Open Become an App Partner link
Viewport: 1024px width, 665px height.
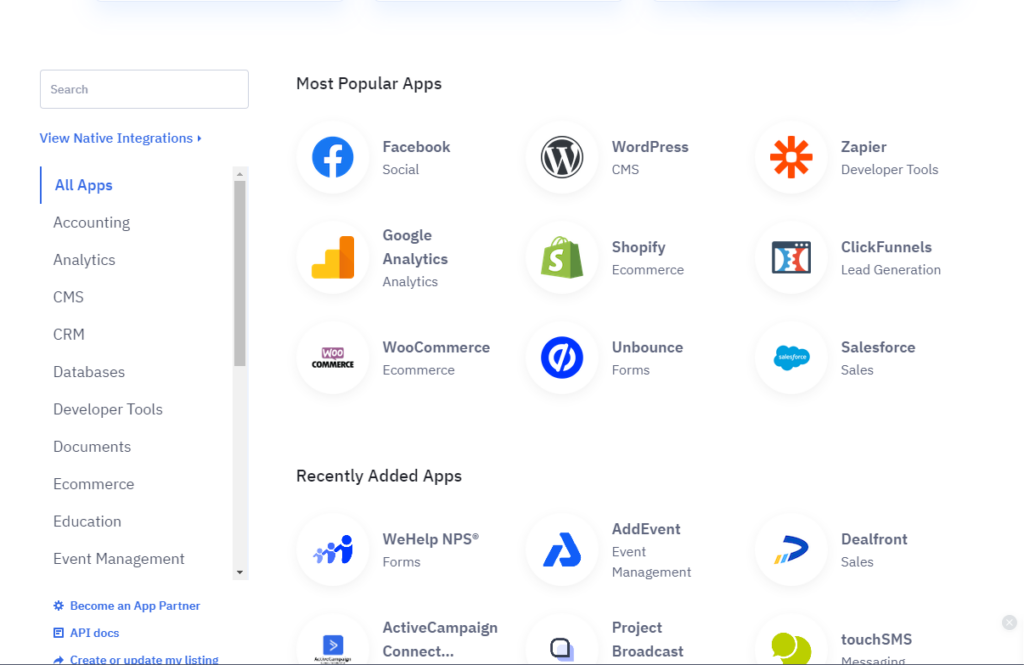tap(135, 606)
